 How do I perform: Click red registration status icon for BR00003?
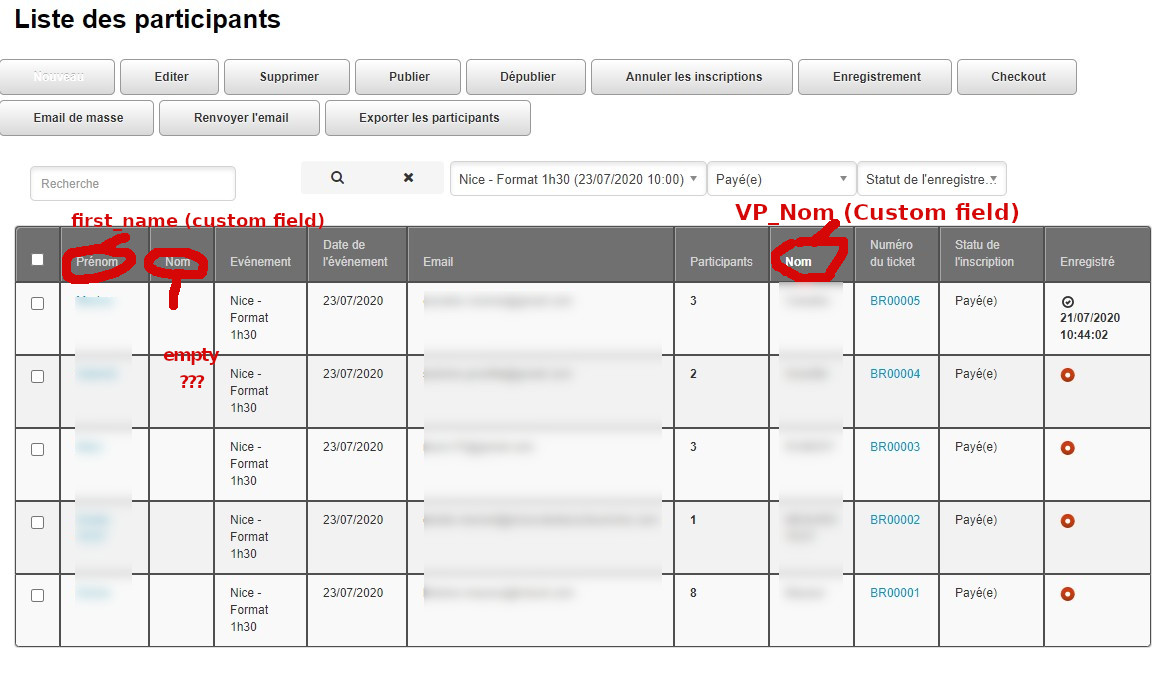1067,448
